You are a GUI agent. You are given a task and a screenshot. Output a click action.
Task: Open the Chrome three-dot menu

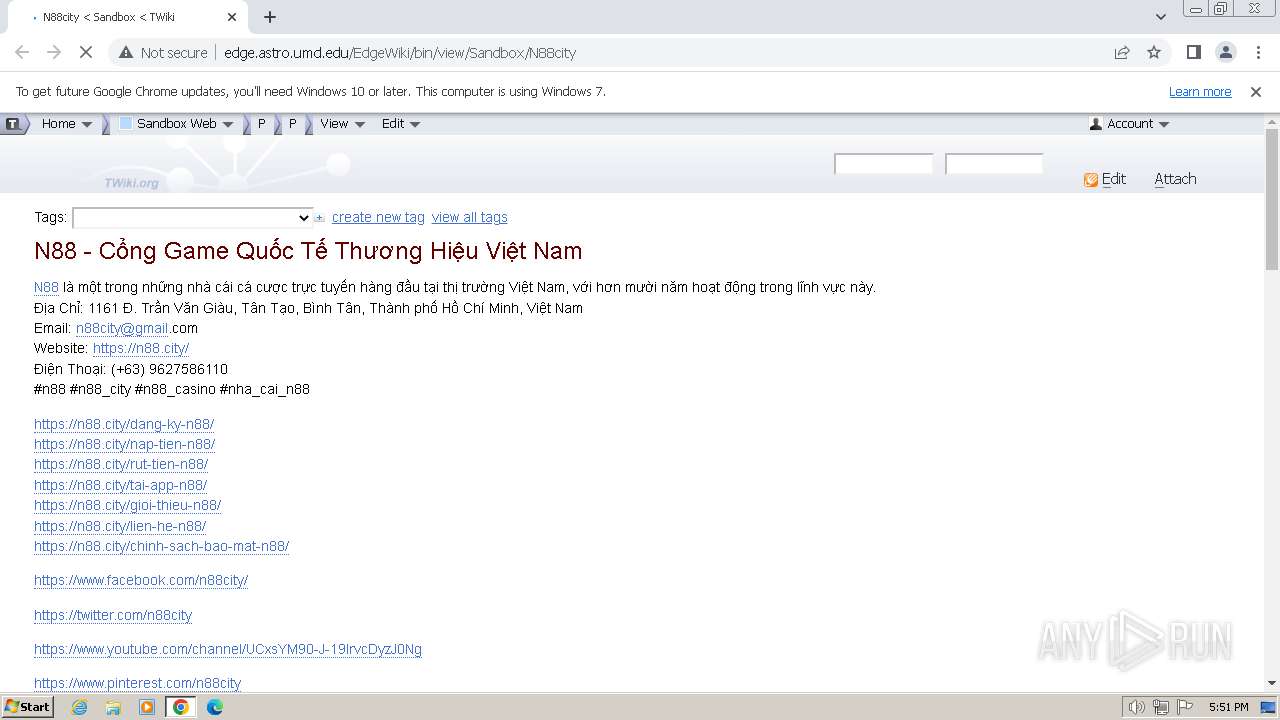(1258, 52)
